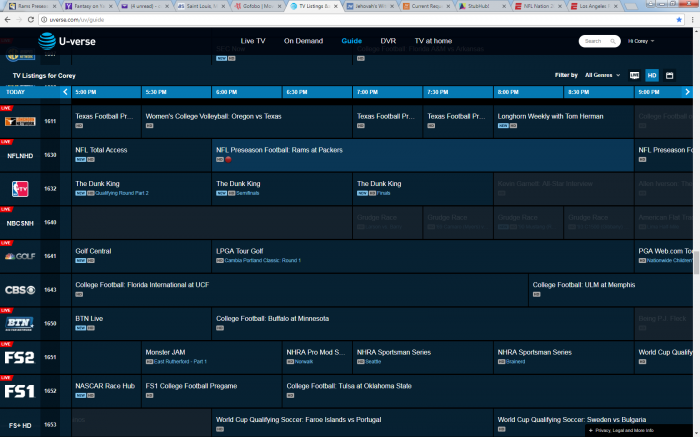Select the NBCSNH channel logo
The width and height of the screenshot is (700, 437).
(x=20, y=223)
